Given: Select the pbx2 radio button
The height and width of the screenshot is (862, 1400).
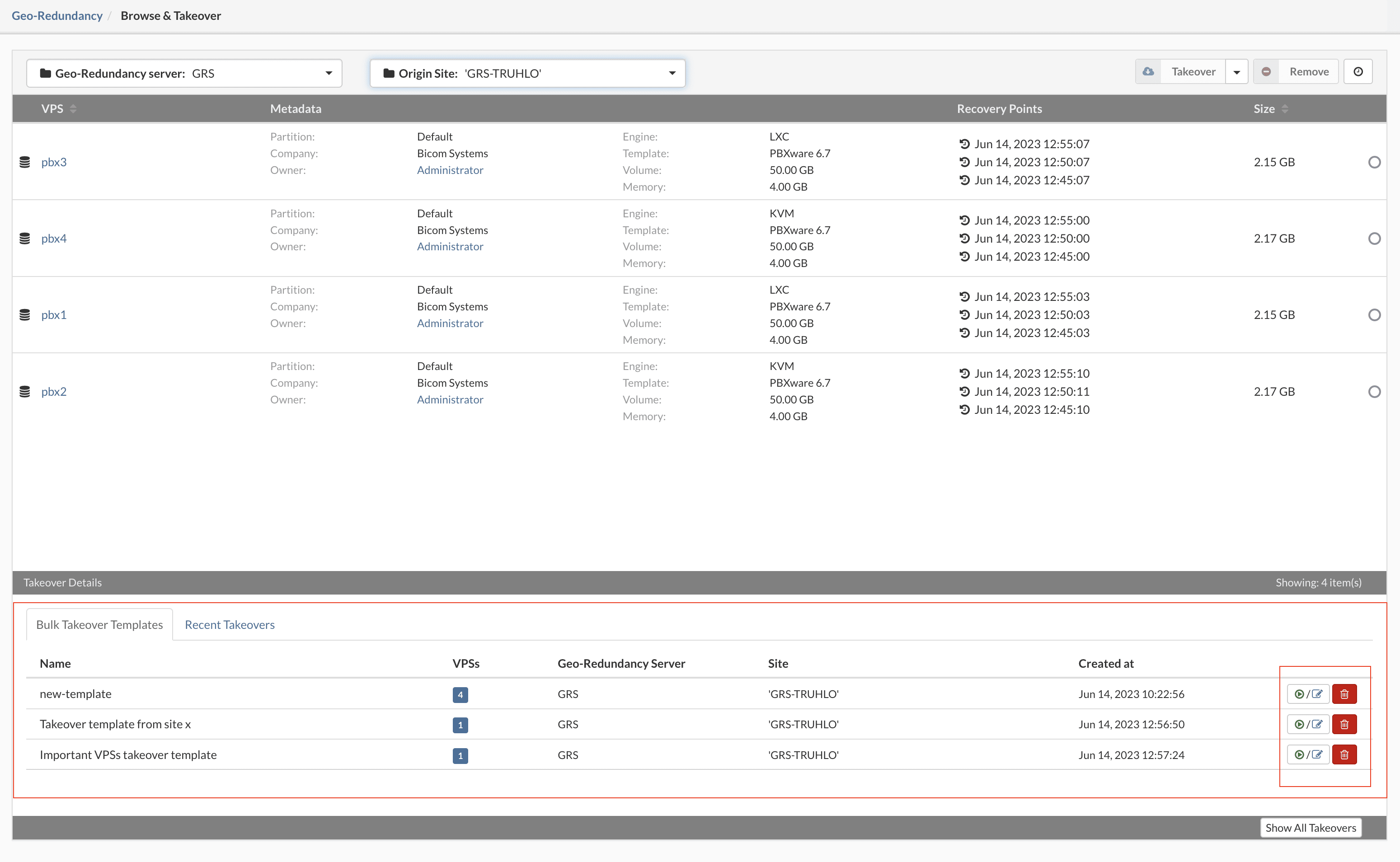Looking at the screenshot, I should (1374, 392).
